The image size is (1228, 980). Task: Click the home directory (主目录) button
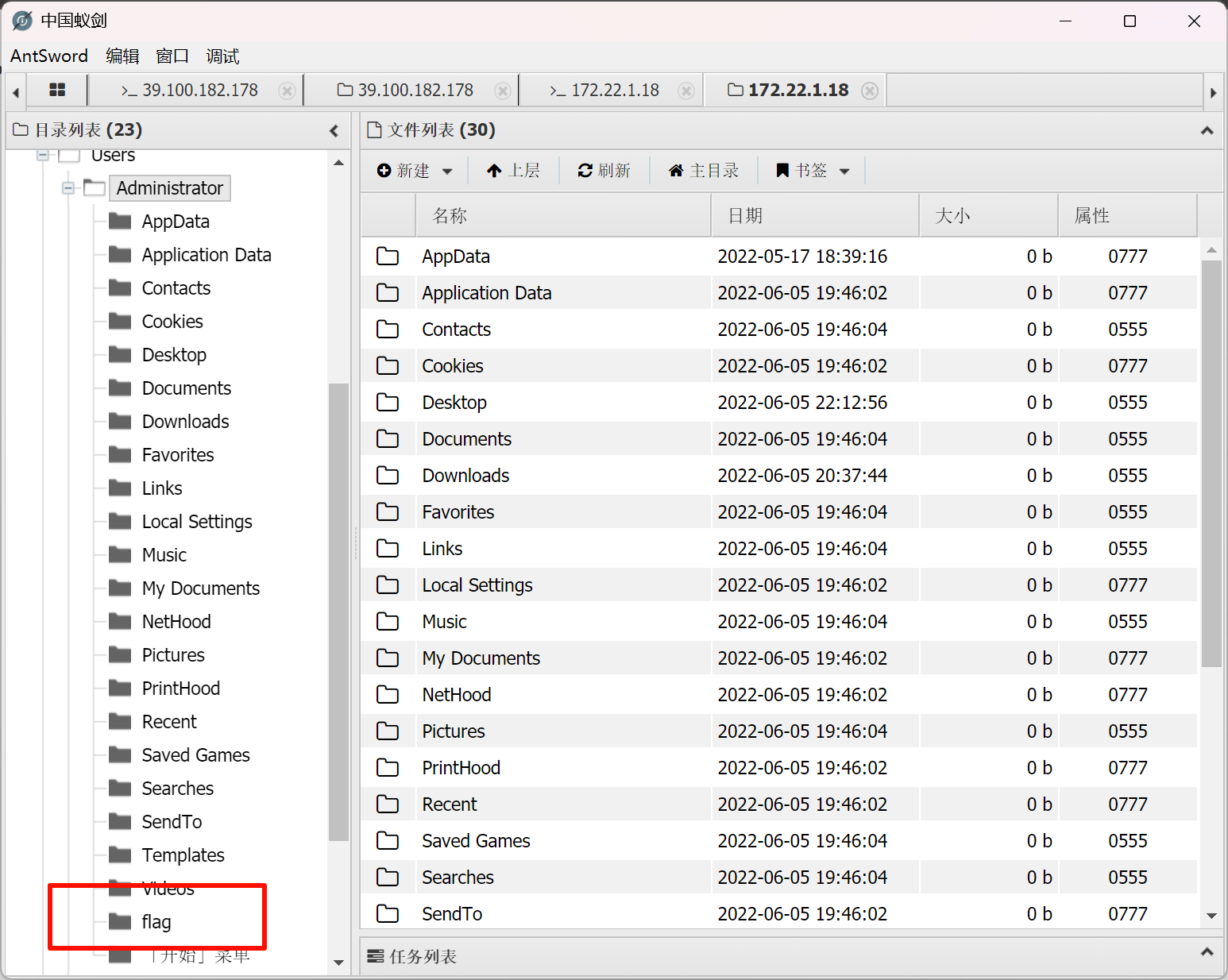click(x=704, y=171)
